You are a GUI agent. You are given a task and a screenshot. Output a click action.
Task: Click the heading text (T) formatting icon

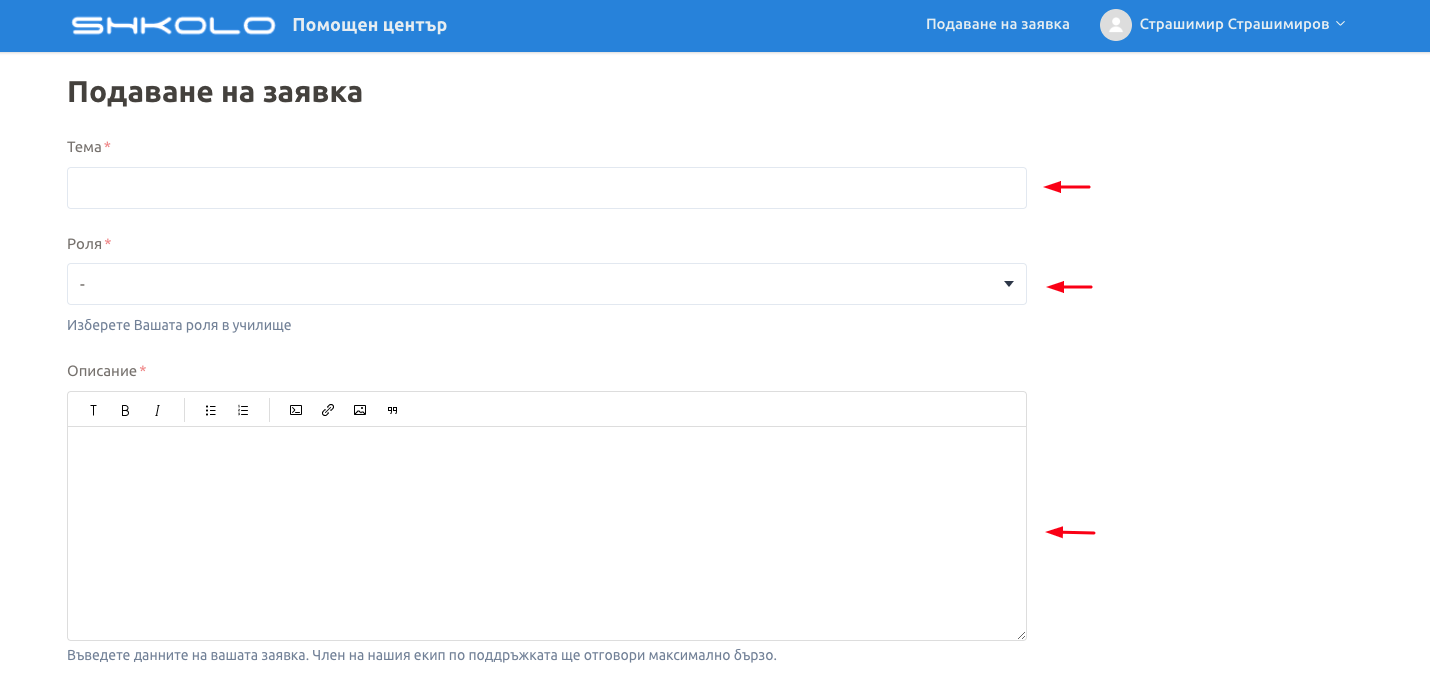click(93, 410)
